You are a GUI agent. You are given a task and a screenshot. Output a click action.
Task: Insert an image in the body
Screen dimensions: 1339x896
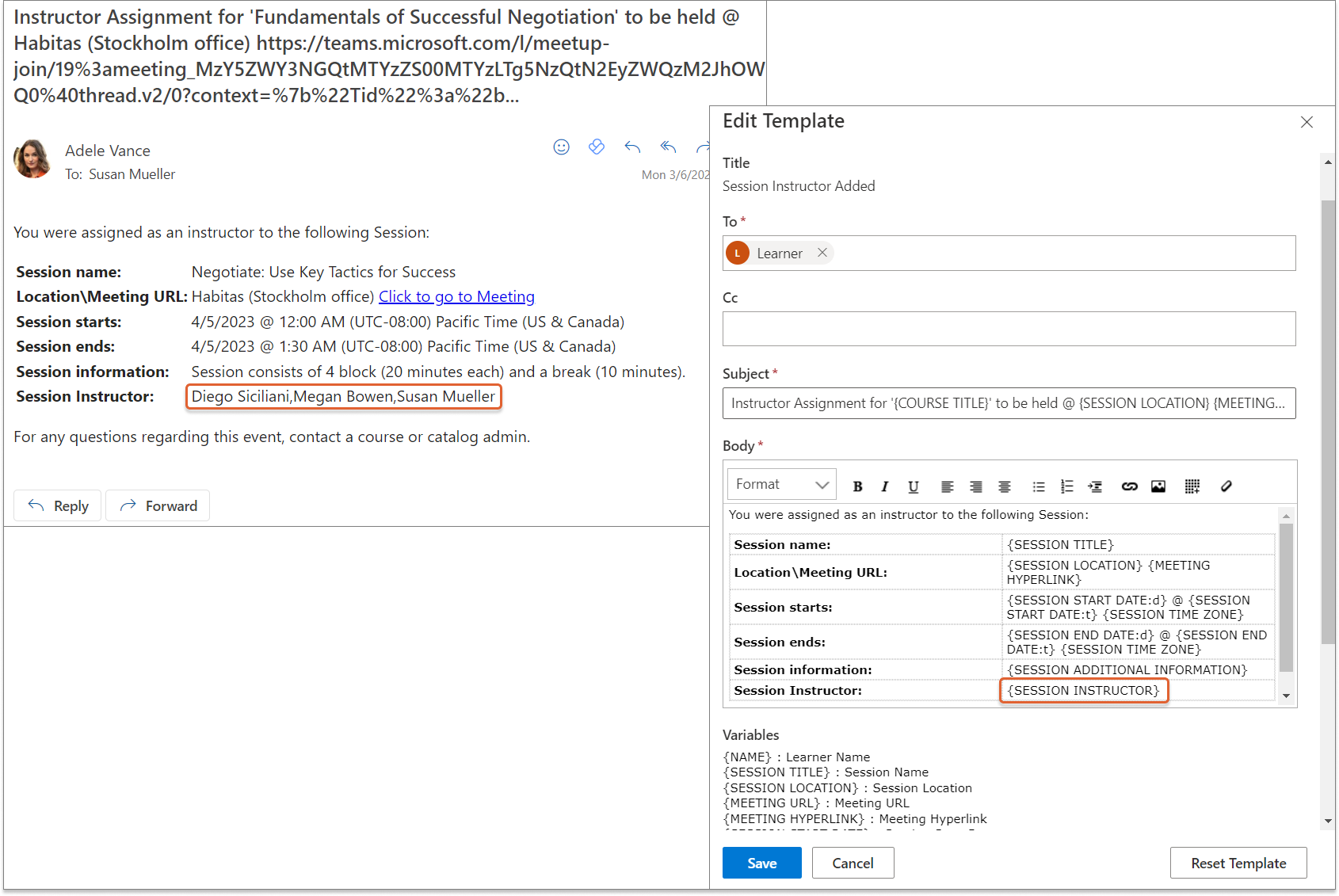(x=1158, y=486)
